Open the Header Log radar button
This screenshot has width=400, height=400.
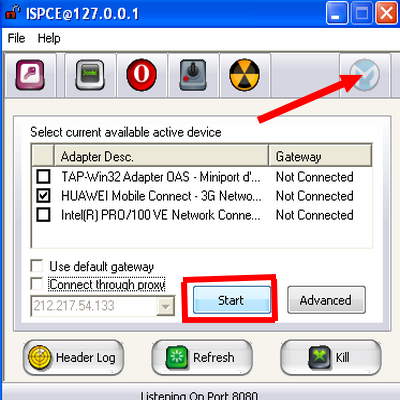(73, 358)
